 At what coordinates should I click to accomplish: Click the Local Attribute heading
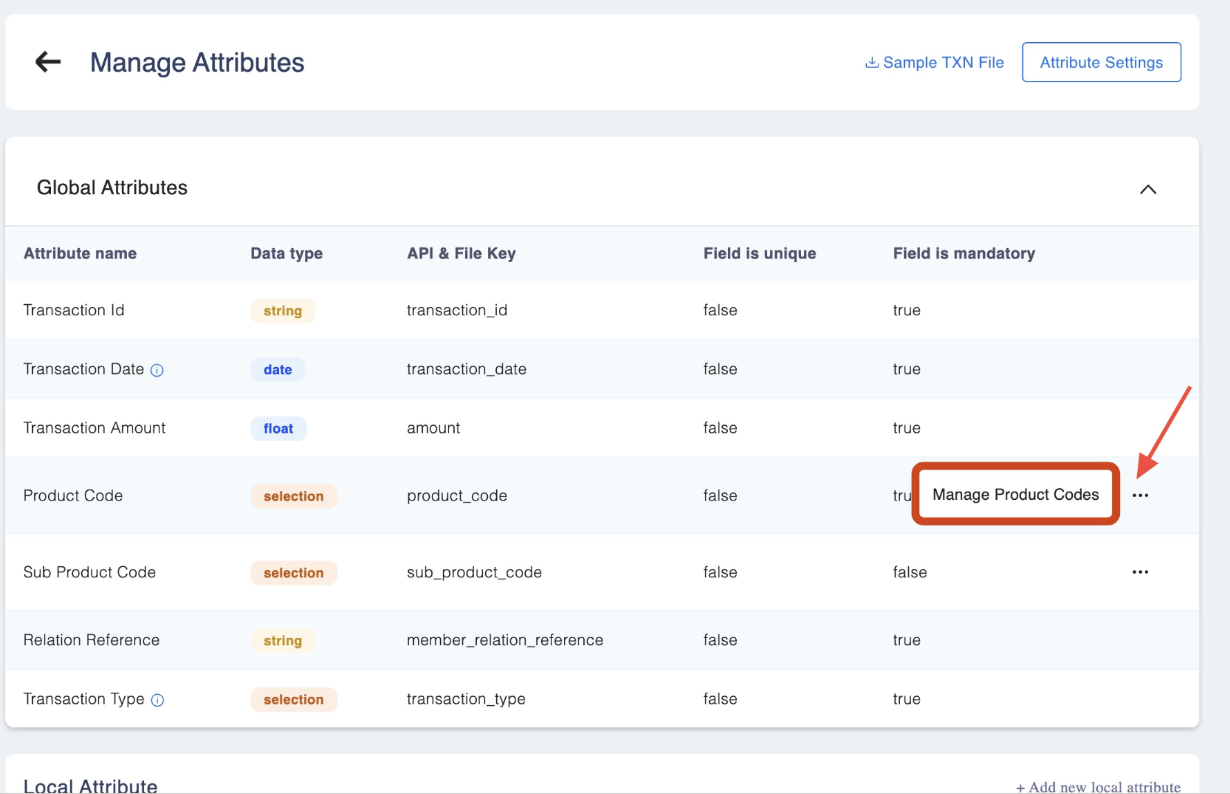click(90, 786)
